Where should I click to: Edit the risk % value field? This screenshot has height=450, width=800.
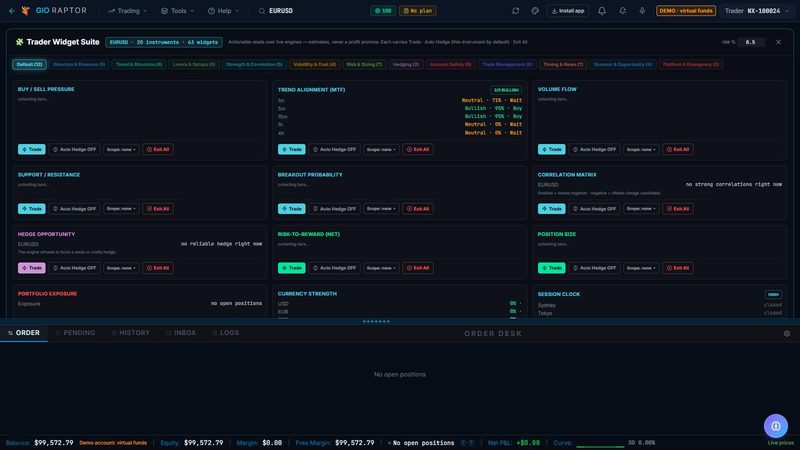(750, 42)
